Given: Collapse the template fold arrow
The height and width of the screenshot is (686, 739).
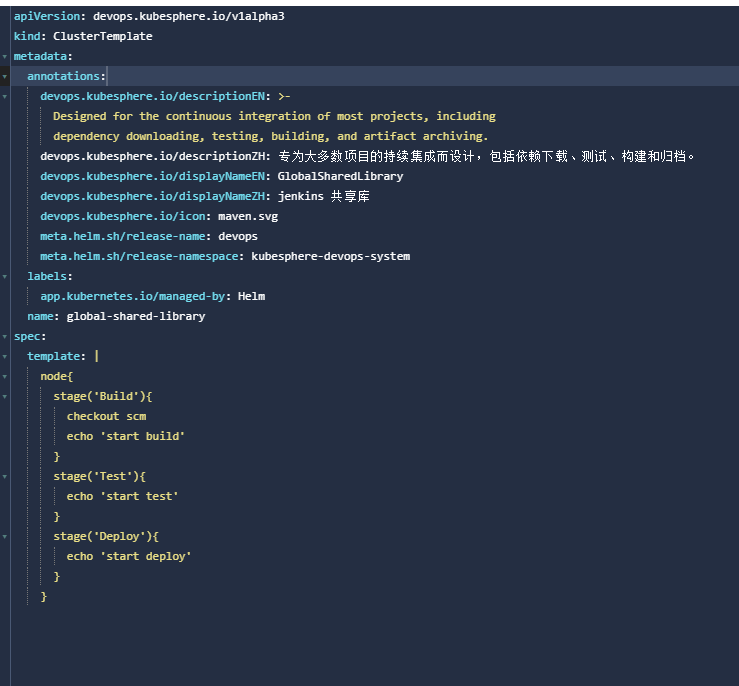Looking at the screenshot, I should click(5, 357).
